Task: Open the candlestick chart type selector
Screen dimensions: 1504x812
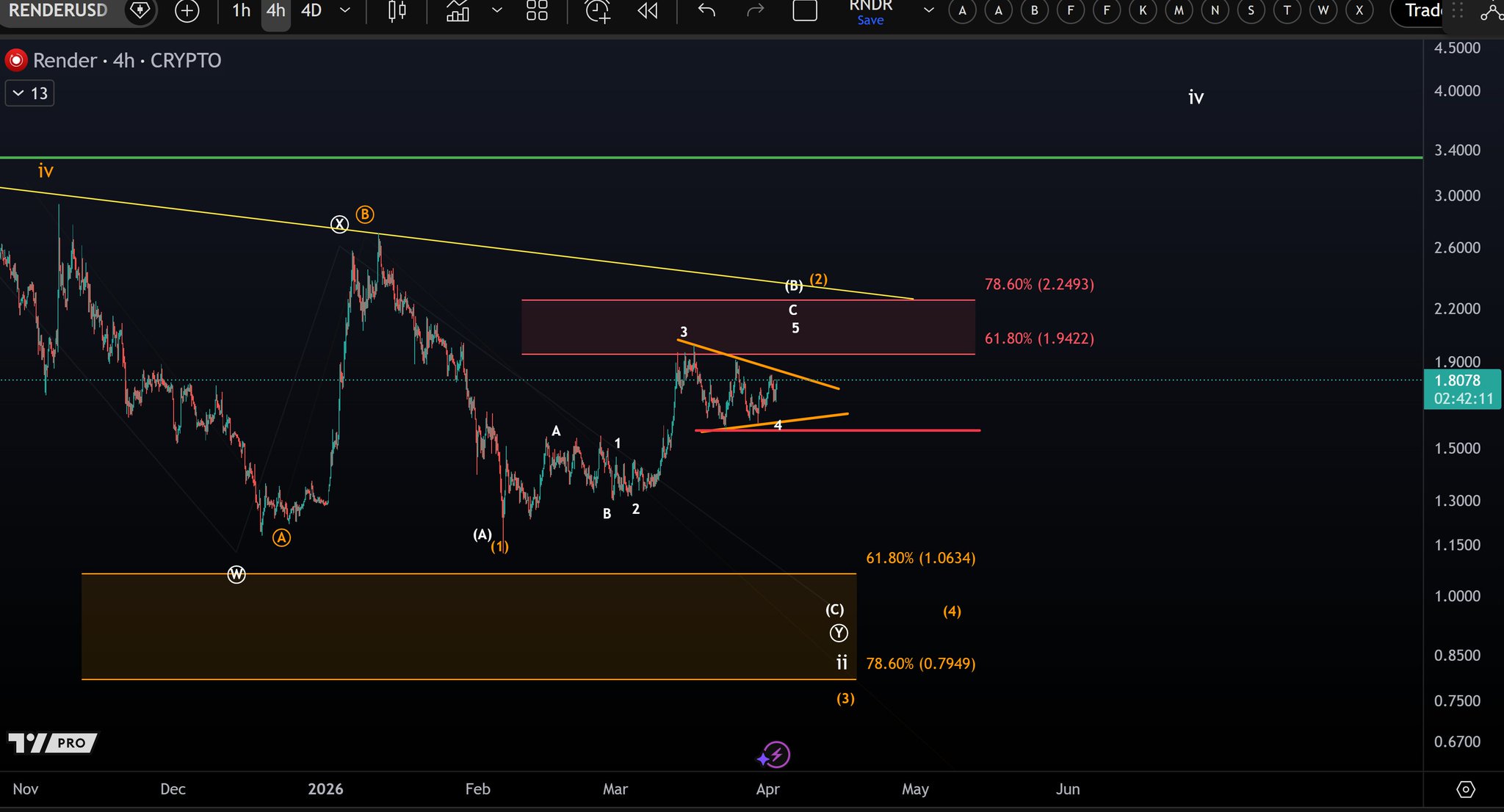Action: [x=397, y=10]
